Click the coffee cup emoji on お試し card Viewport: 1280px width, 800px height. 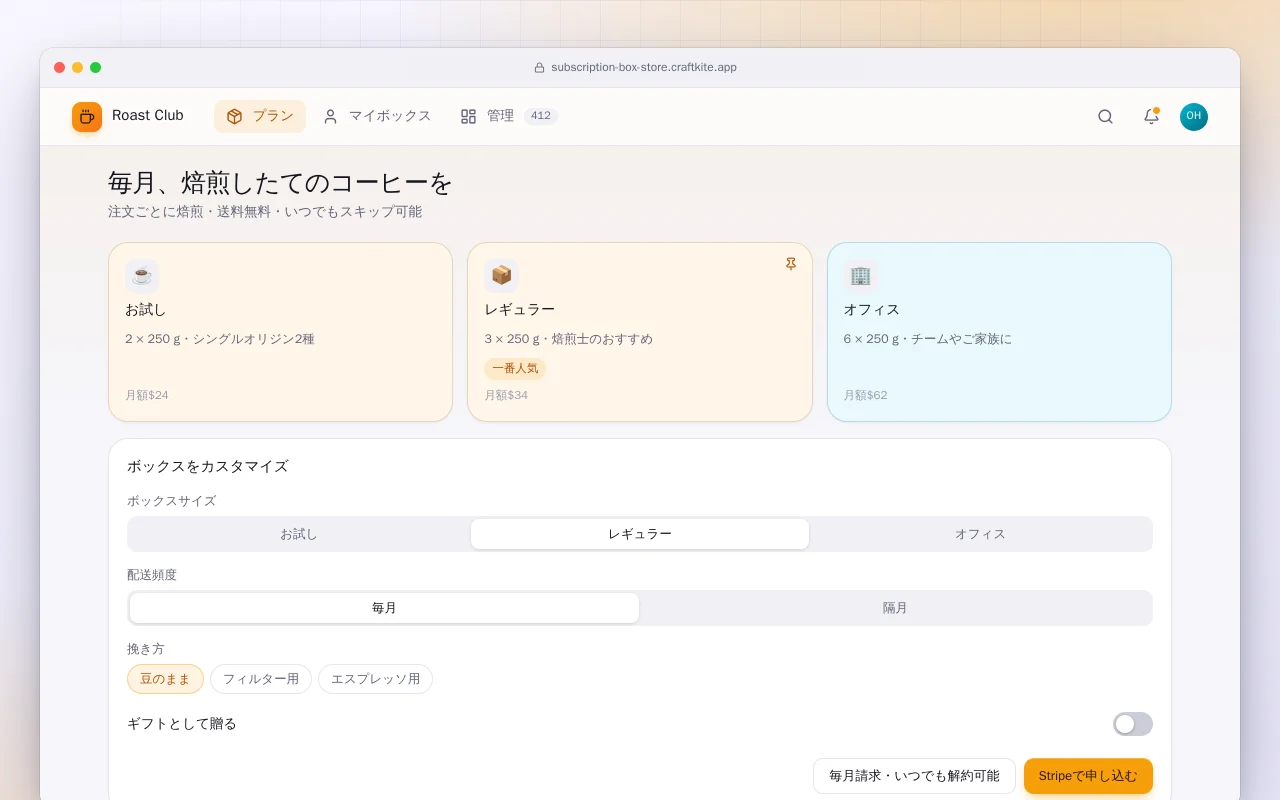point(142,275)
